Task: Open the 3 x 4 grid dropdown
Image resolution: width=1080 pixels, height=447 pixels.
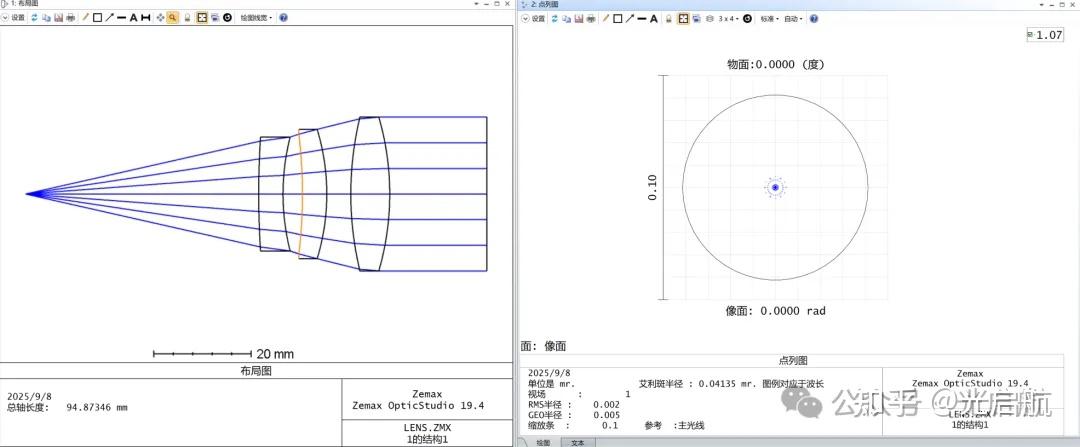Action: coord(729,19)
